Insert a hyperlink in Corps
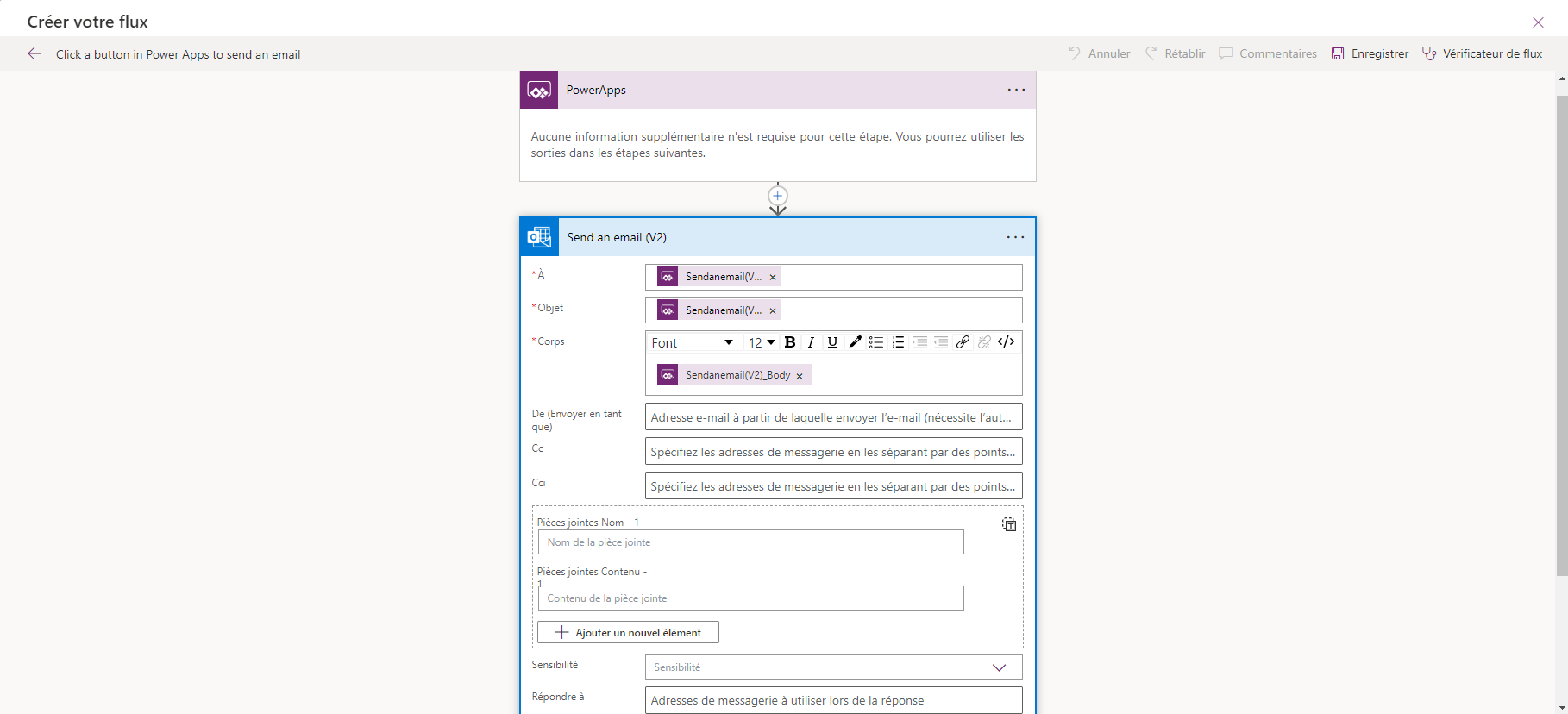 coord(963,342)
